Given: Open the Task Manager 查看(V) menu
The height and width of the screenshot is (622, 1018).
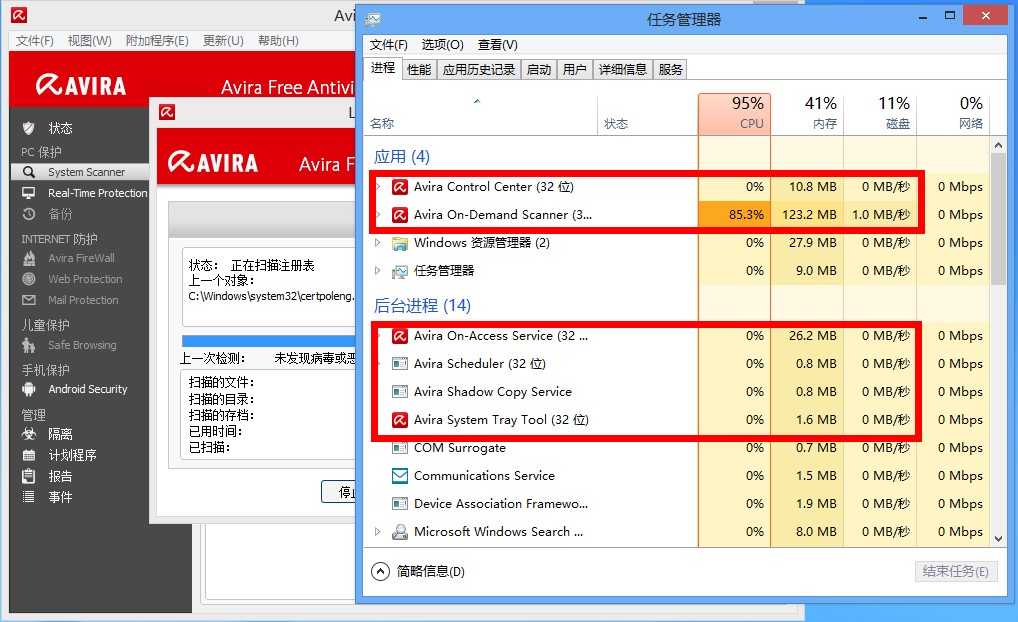Looking at the screenshot, I should coord(497,45).
